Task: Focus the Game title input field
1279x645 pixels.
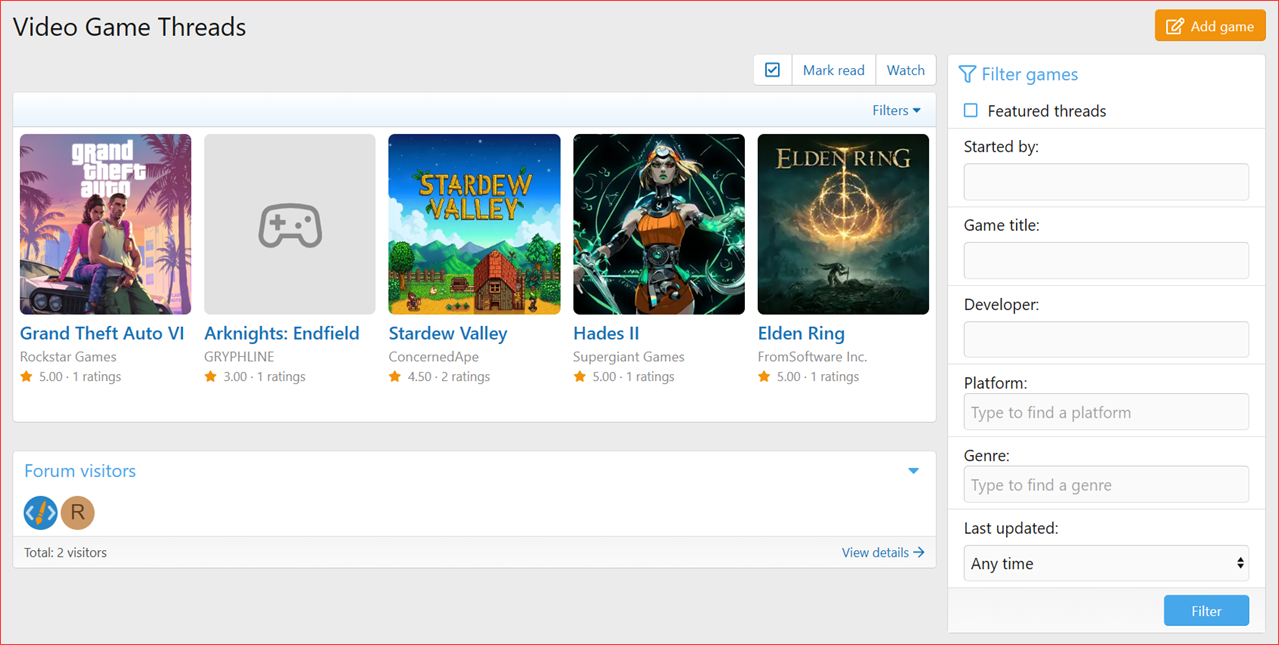Action: 1106,260
